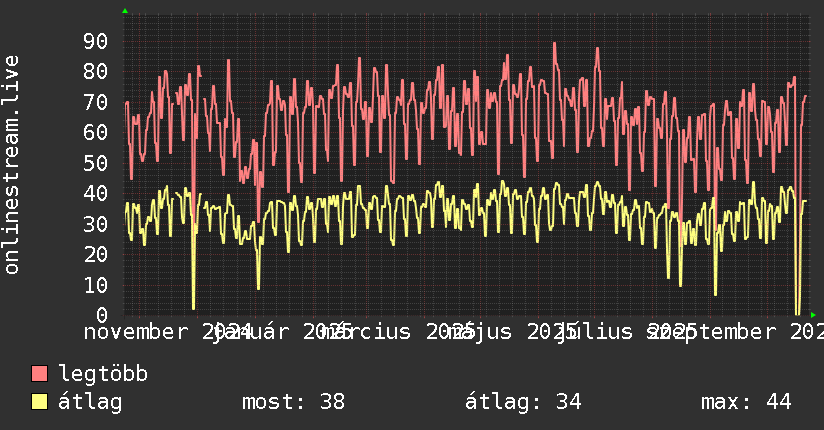Click the y-axis label 90
The height and width of the screenshot is (430, 824).
click(95, 42)
